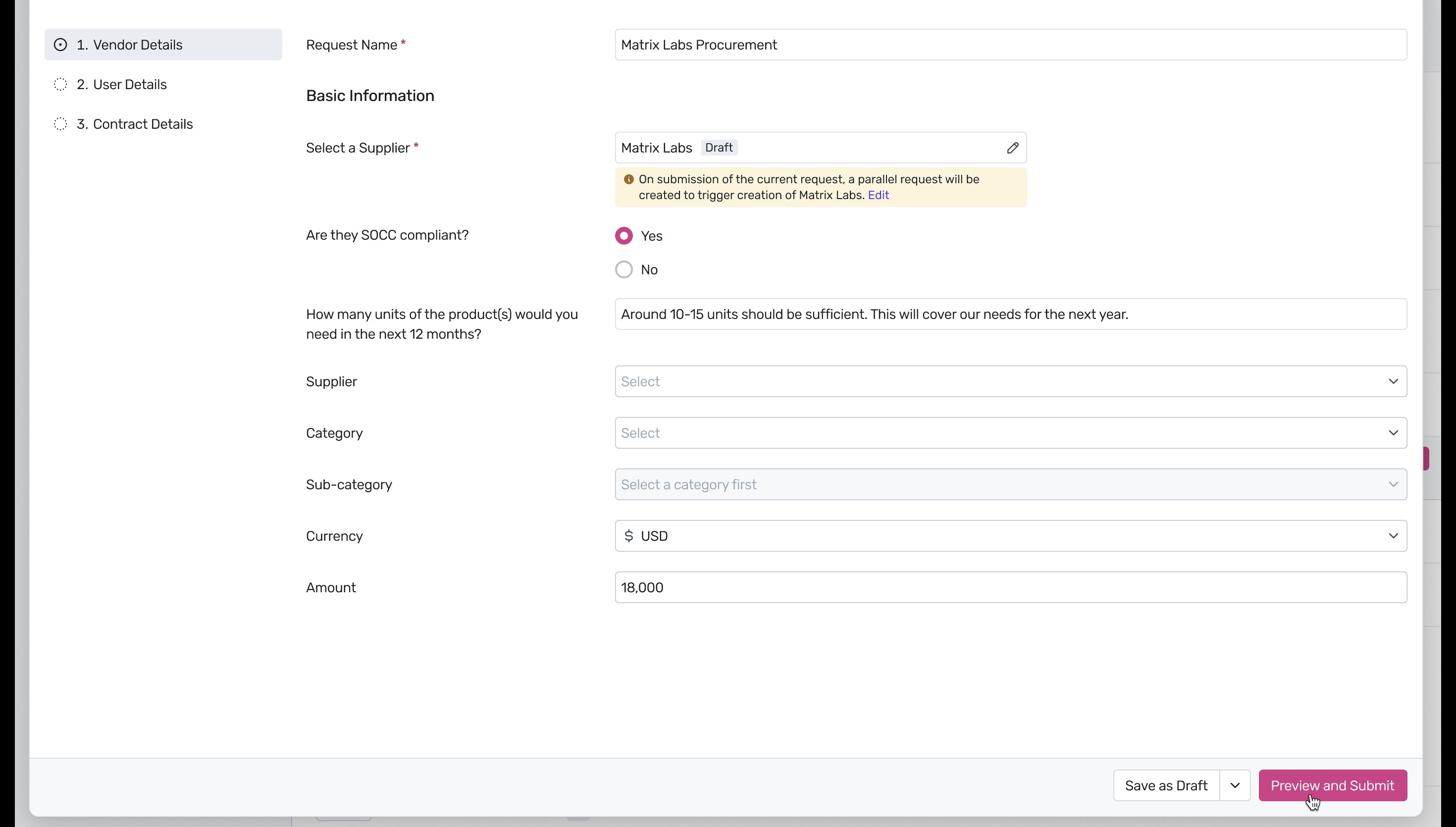This screenshot has height=827, width=1456.
Task: Click the info icon in the yellow notice
Action: tap(628, 179)
